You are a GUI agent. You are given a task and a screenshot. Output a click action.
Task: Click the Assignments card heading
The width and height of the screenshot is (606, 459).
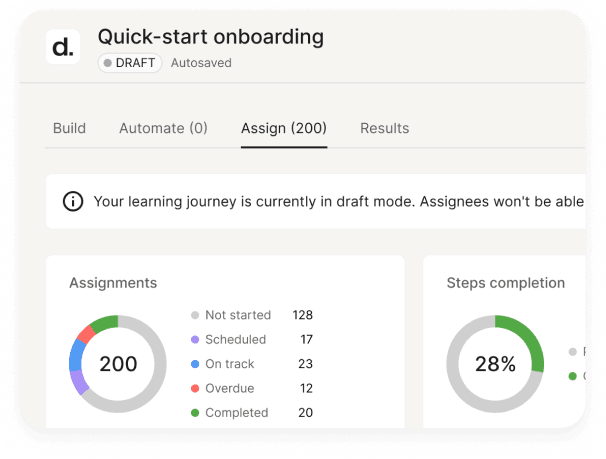[113, 283]
